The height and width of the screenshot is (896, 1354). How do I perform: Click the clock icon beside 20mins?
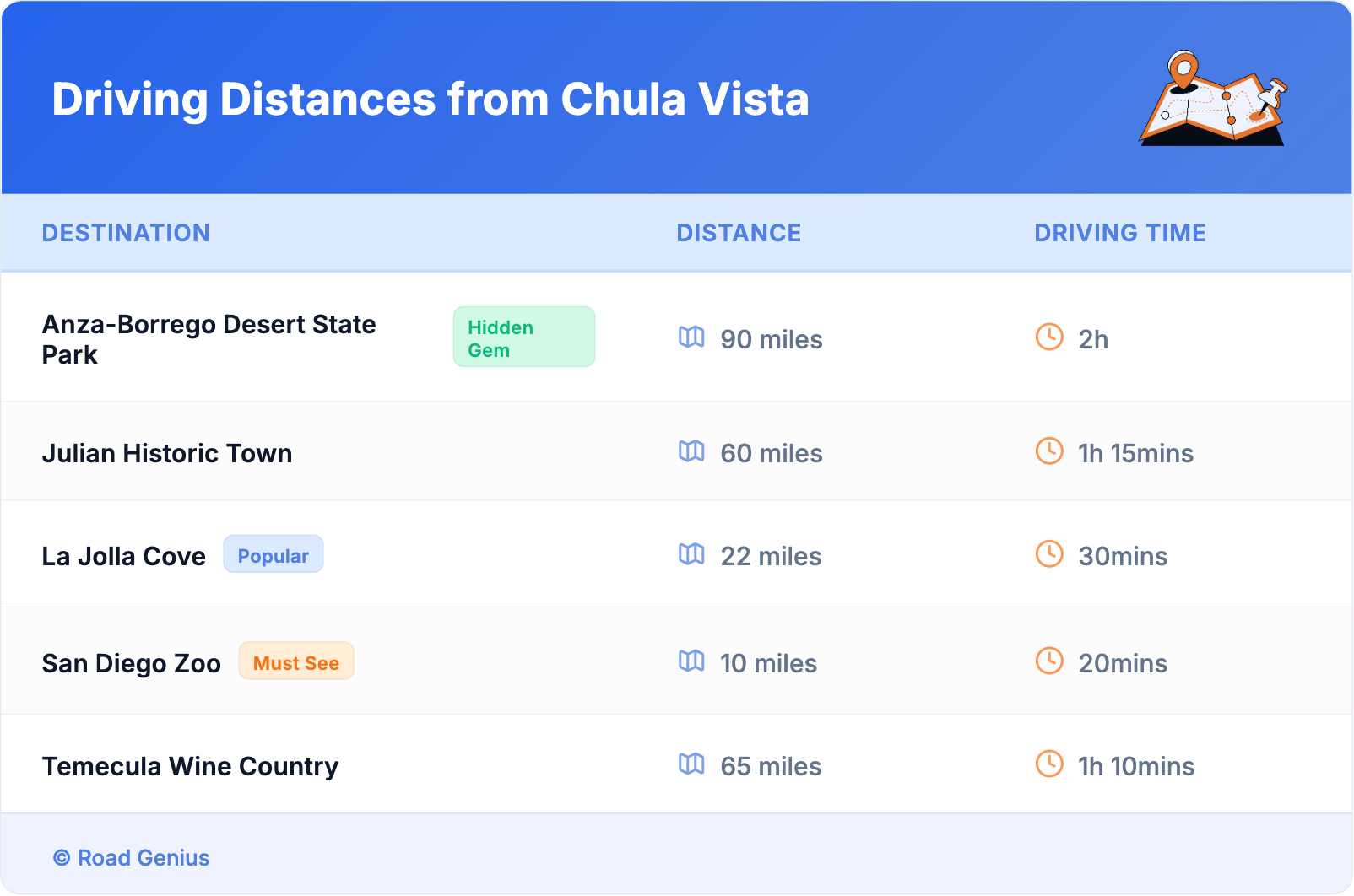(x=1049, y=661)
